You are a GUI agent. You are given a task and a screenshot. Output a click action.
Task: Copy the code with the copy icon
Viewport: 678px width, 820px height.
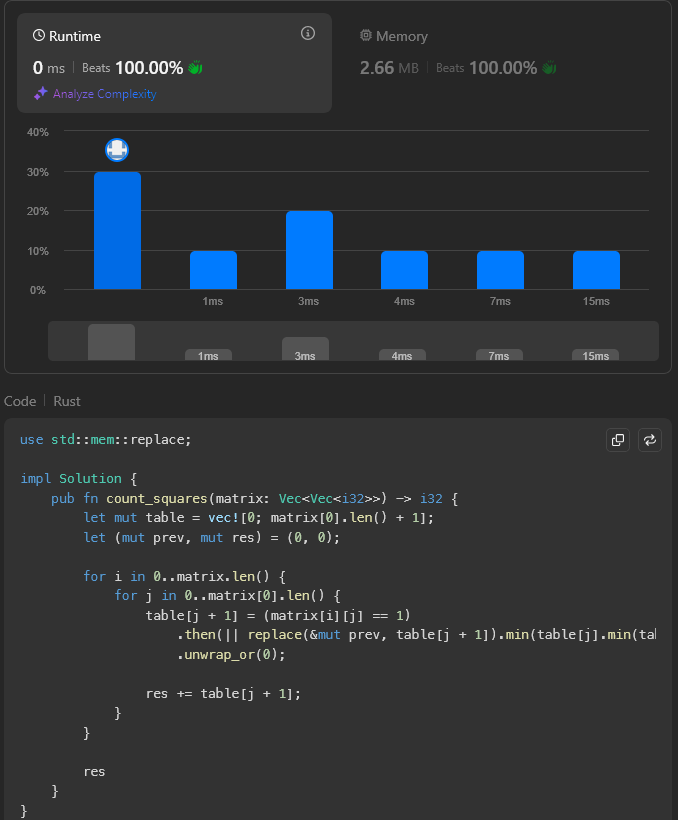pyautogui.click(x=618, y=440)
